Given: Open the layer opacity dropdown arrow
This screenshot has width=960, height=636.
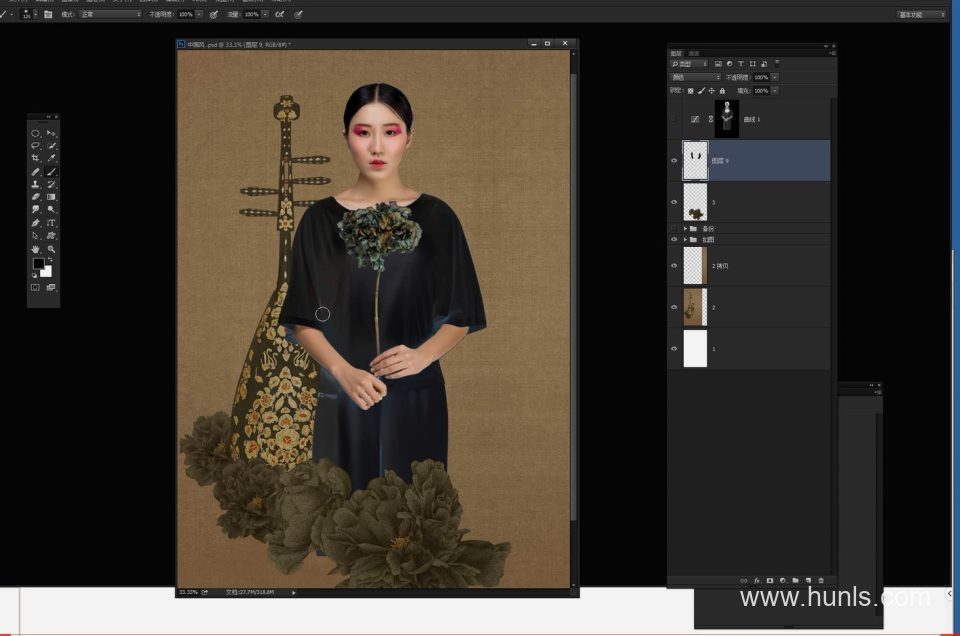Looking at the screenshot, I should click(774, 77).
